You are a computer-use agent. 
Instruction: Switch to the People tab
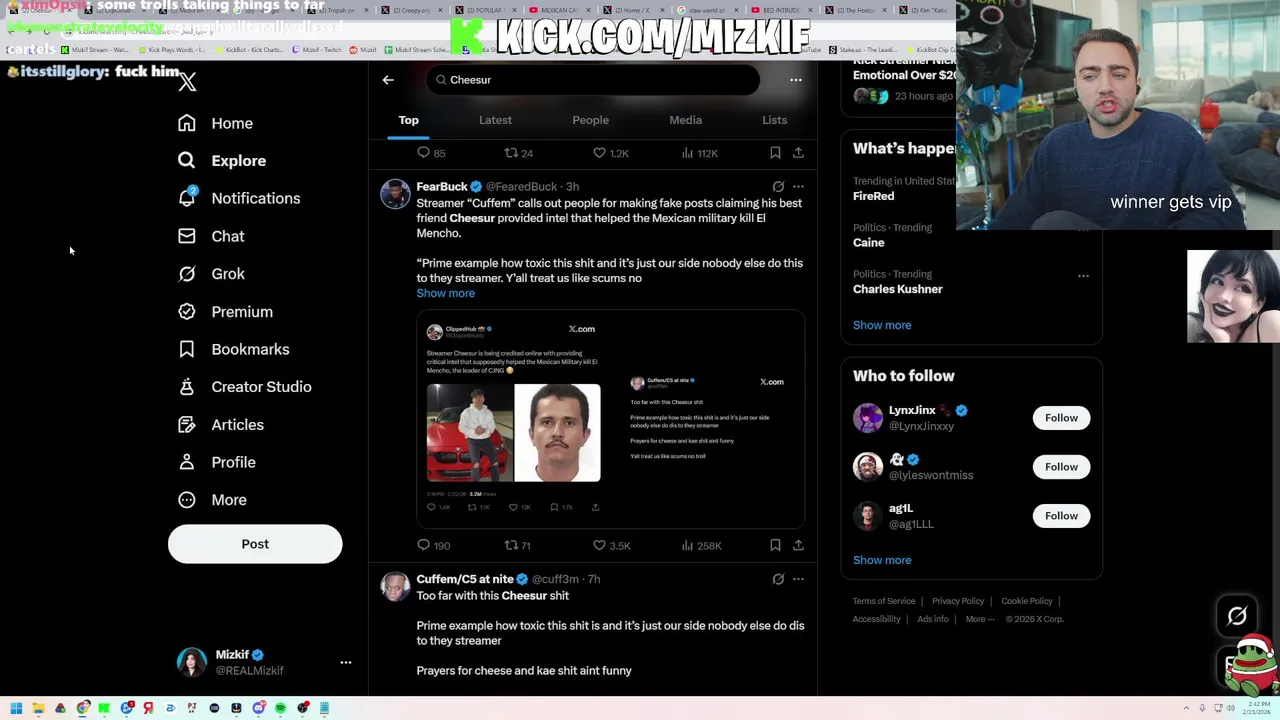point(590,120)
